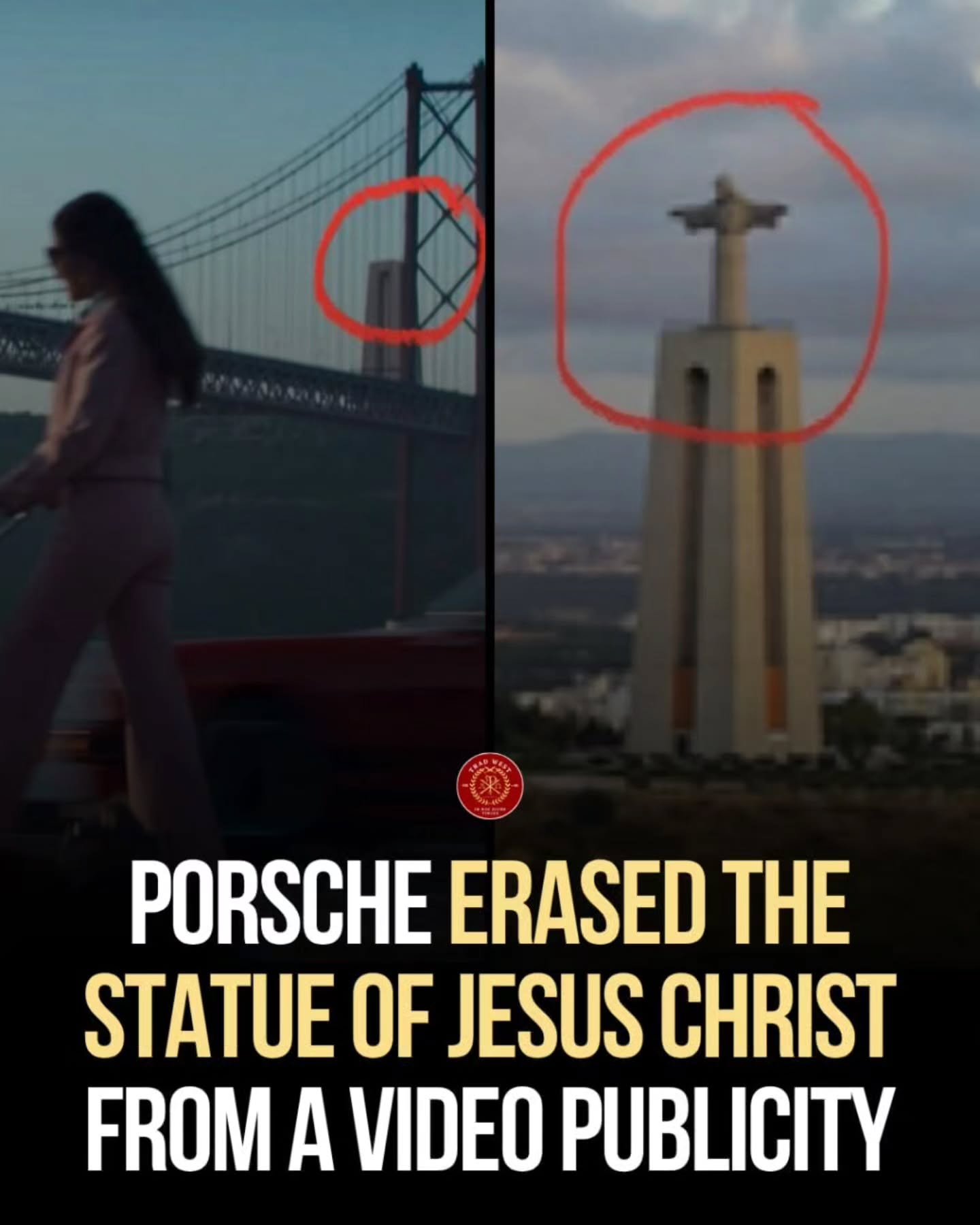Click the red Trad West circular logo
Viewport: 980px width, 1225px height.
point(490,786)
